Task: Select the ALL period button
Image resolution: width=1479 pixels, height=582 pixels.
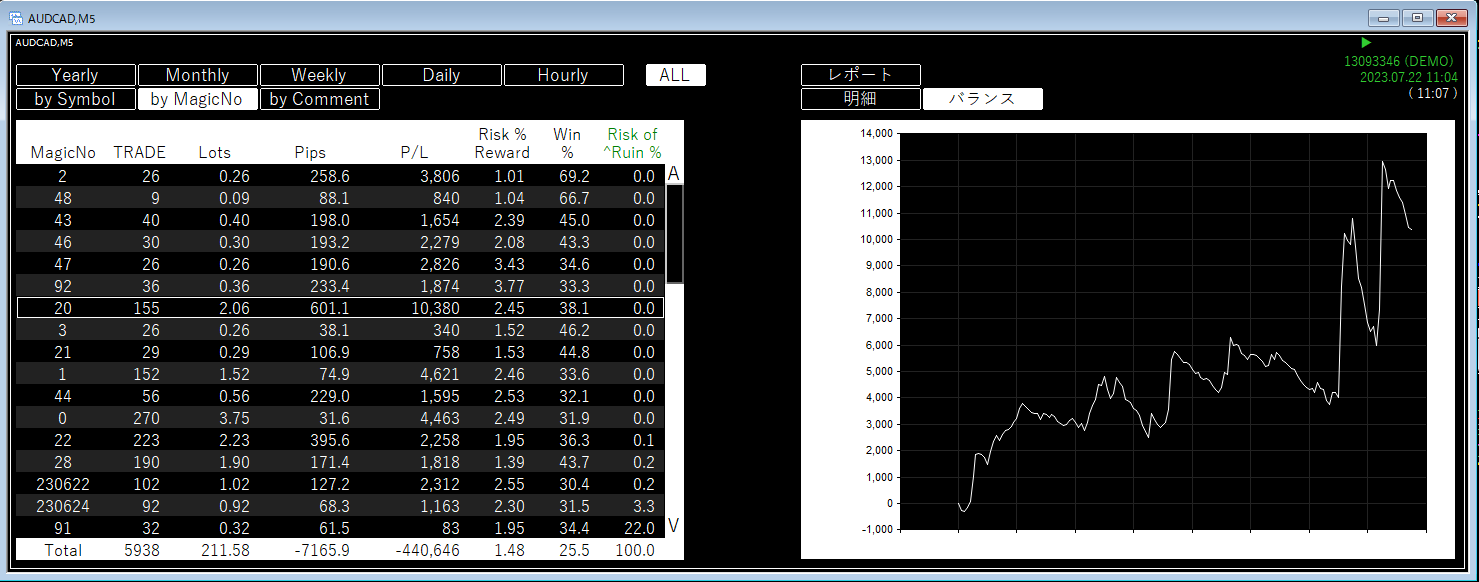Action: [676, 75]
